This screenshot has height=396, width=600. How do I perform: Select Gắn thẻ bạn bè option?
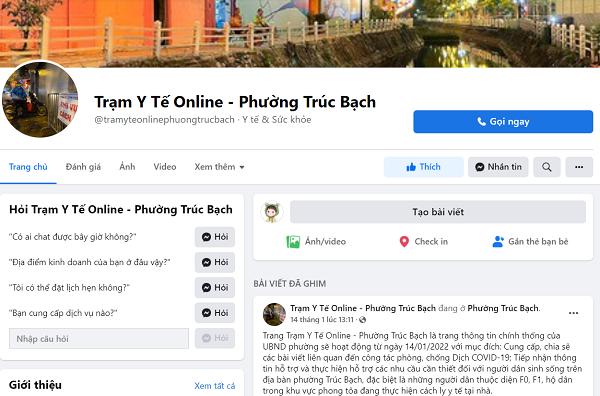[x=530, y=242]
